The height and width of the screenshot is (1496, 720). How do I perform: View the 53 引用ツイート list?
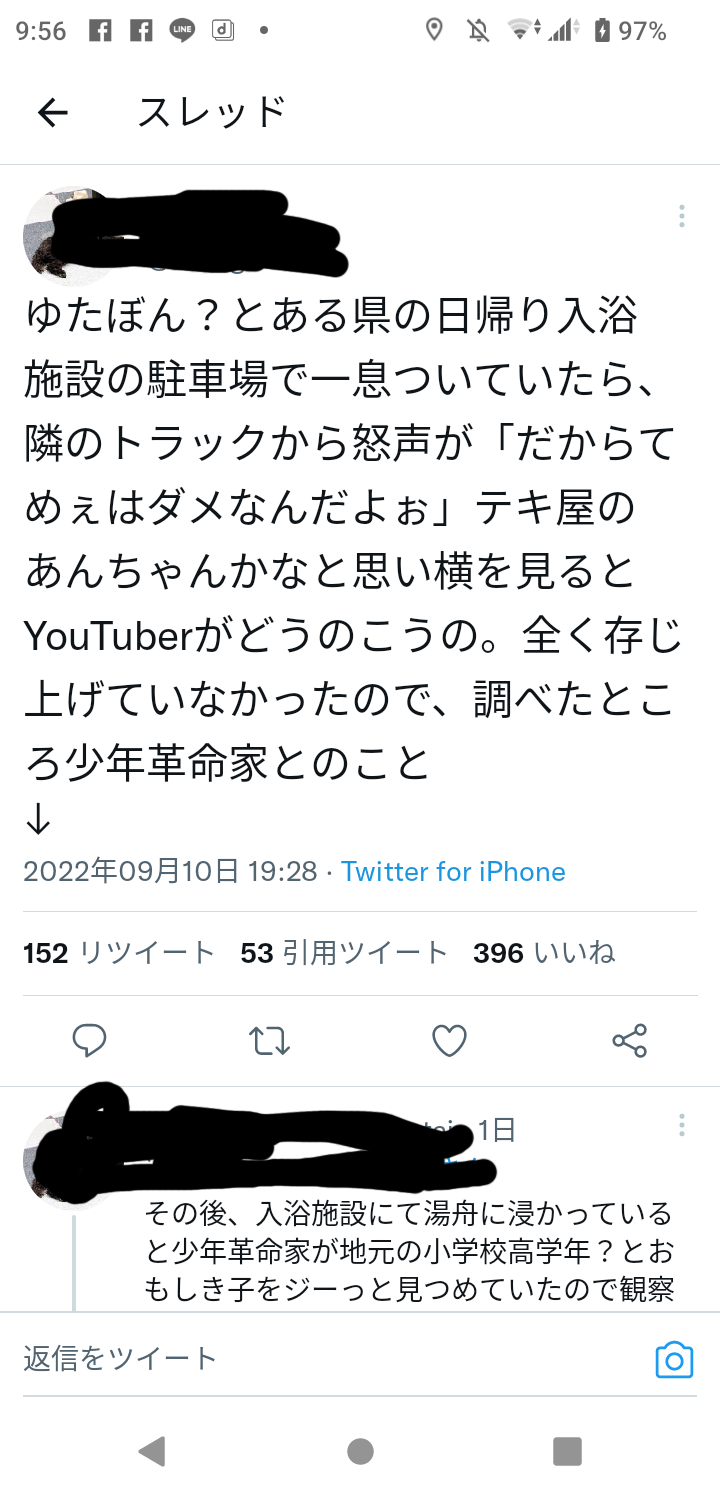point(344,953)
